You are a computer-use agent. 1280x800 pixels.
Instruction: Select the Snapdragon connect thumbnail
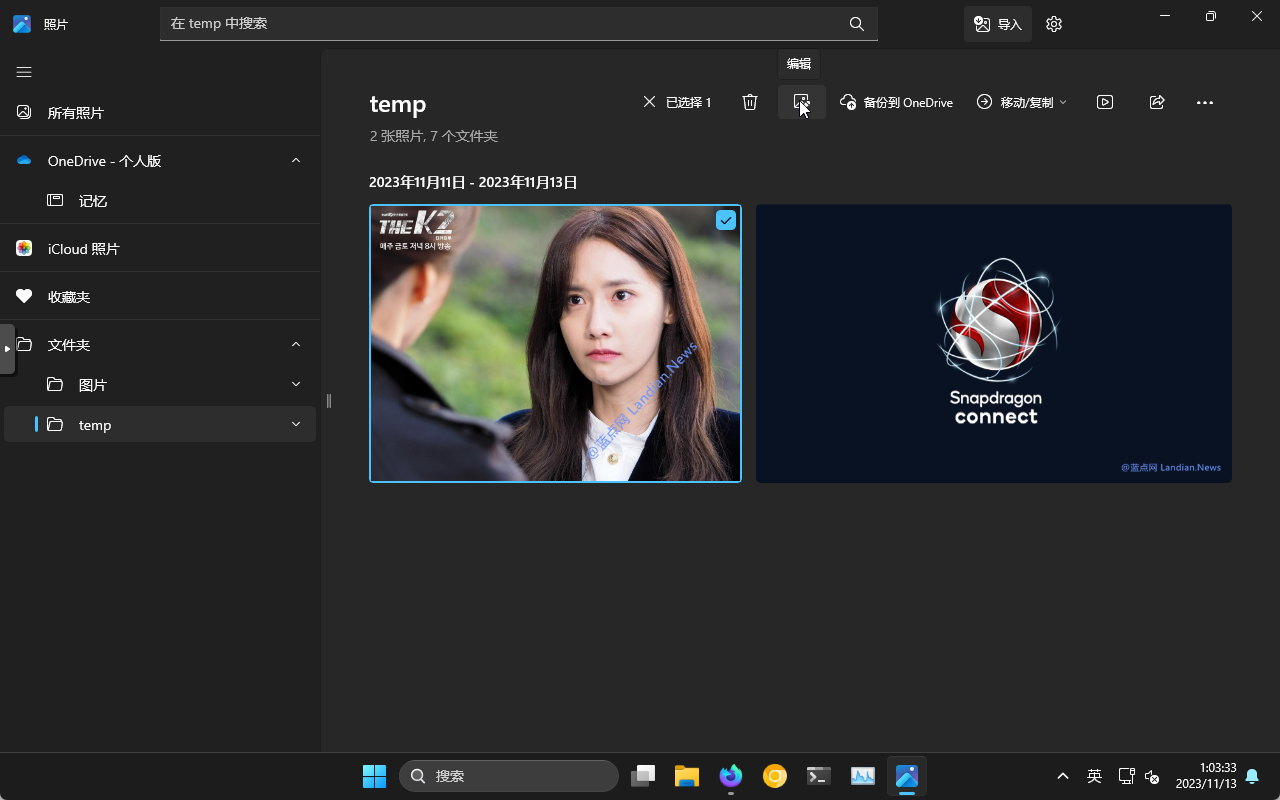994,343
